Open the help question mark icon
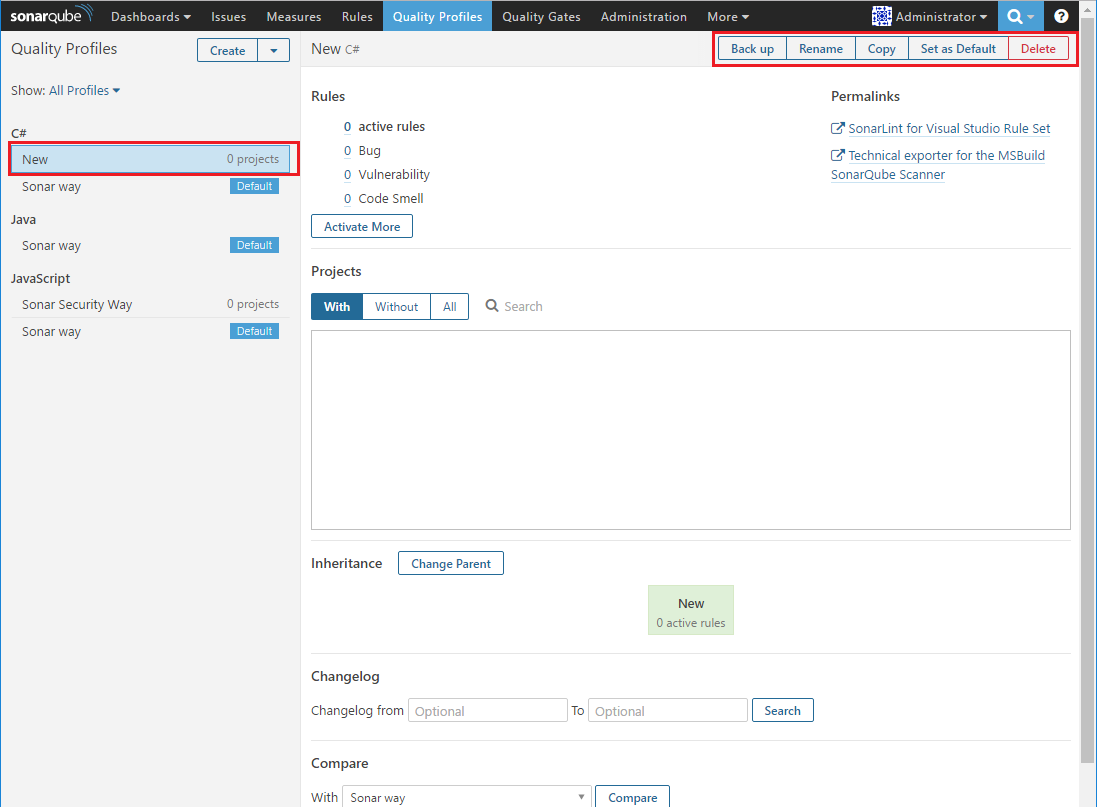Viewport: 1097px width, 807px height. [1061, 16]
